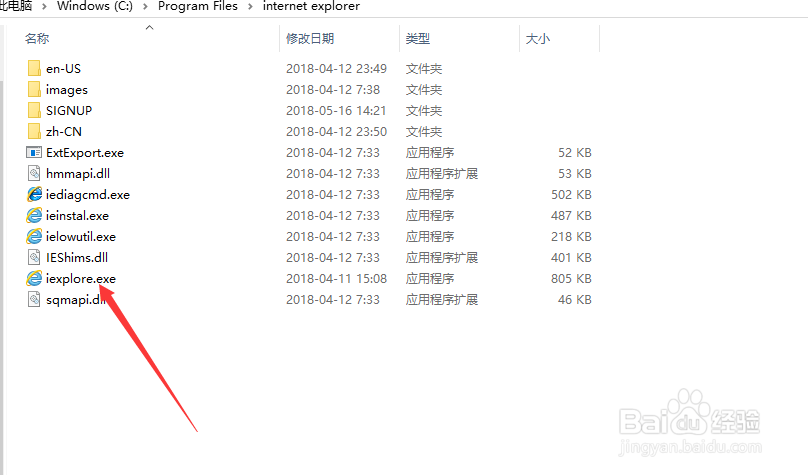
Task: Click the 2018-04-11 15:08 date of iexplore.exe
Action: [336, 279]
